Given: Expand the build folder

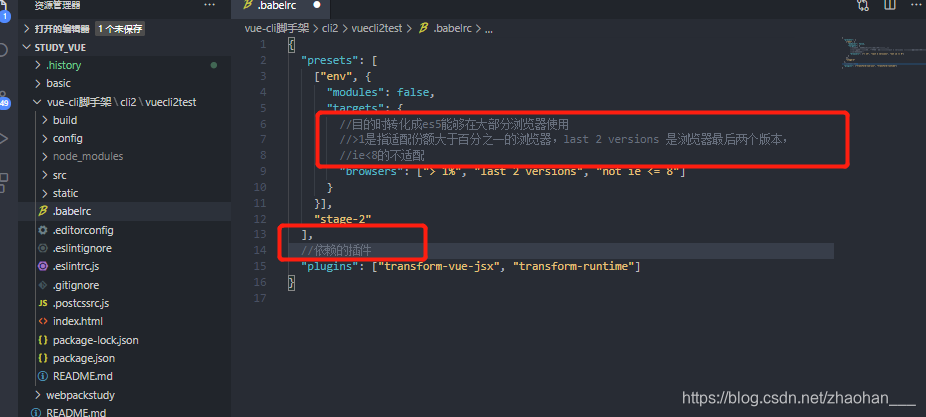Looking at the screenshot, I should [x=45, y=120].
